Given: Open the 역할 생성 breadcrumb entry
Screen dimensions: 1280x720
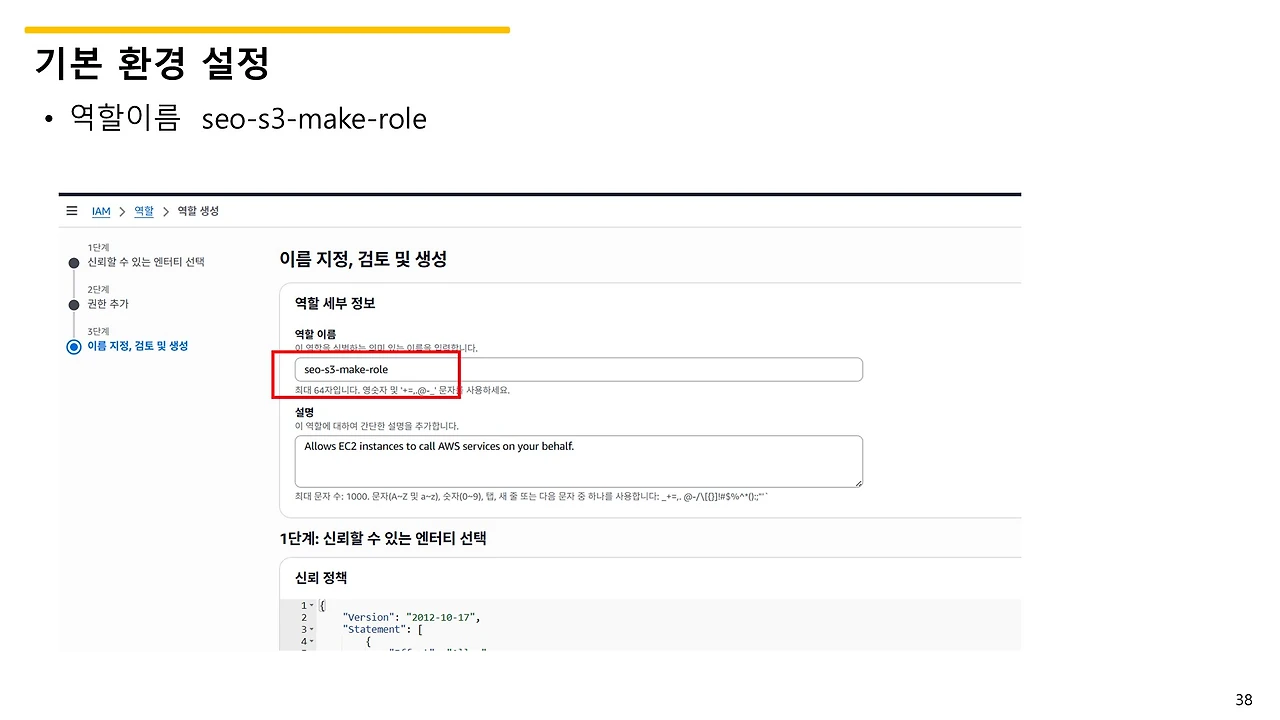Looking at the screenshot, I should coord(196,211).
